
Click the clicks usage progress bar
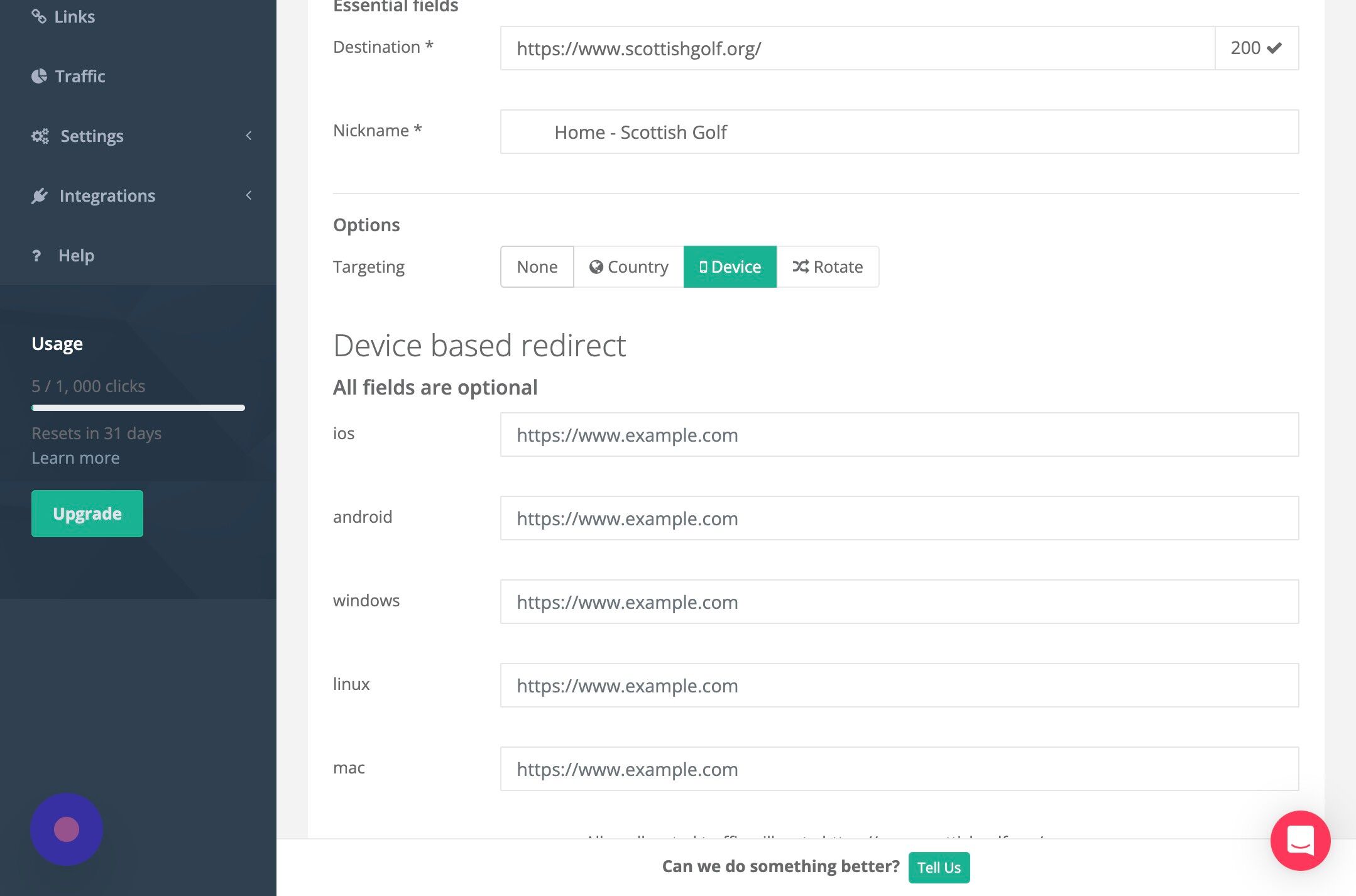(x=138, y=408)
